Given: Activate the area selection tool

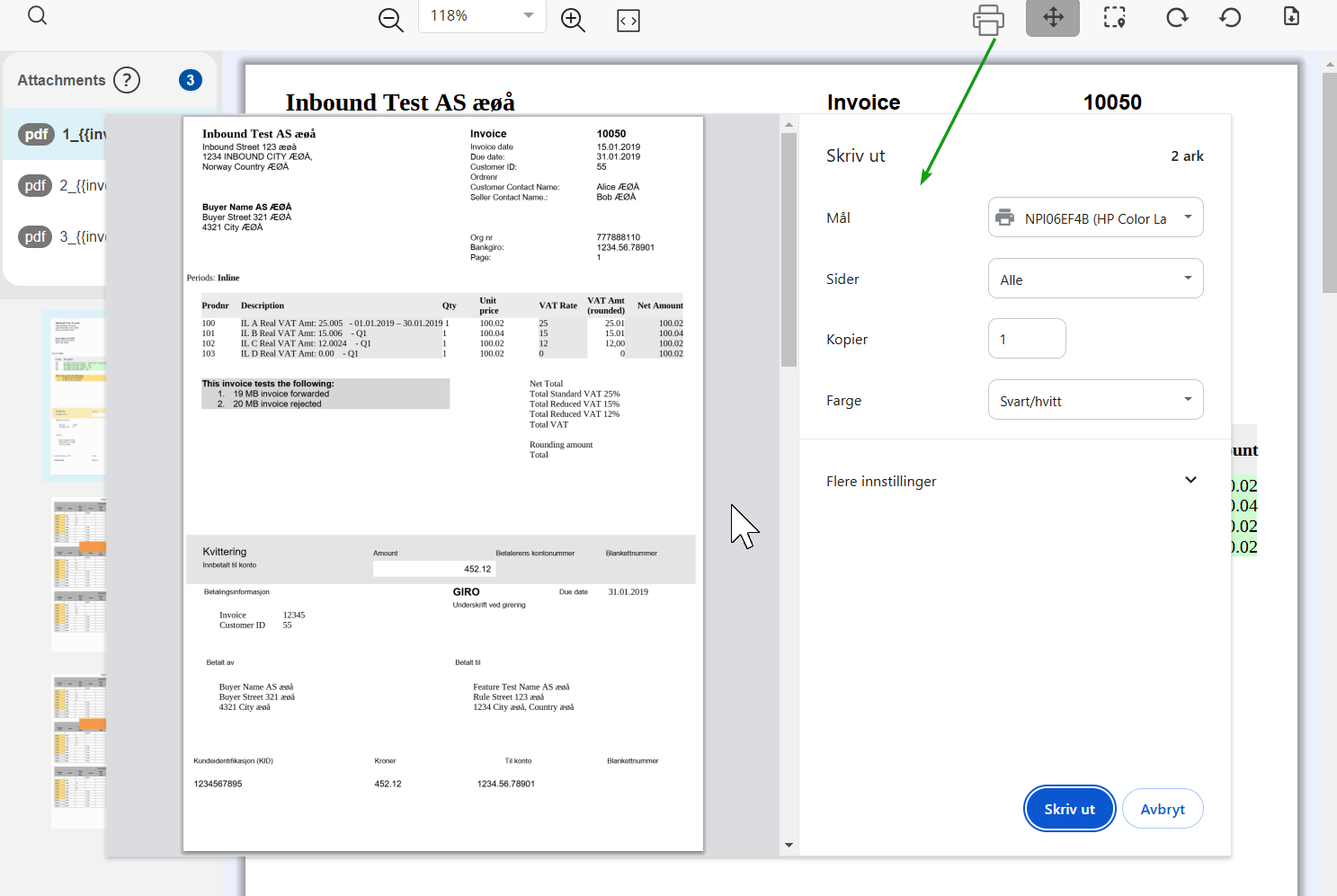Looking at the screenshot, I should pyautogui.click(x=1115, y=18).
